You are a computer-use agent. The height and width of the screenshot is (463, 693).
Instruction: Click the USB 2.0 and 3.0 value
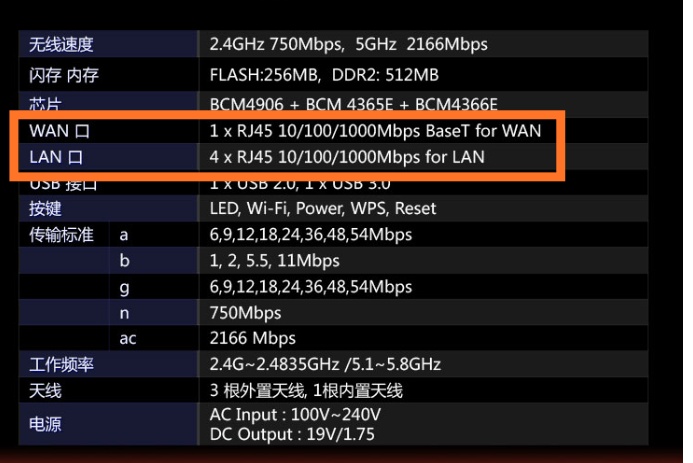point(300,185)
